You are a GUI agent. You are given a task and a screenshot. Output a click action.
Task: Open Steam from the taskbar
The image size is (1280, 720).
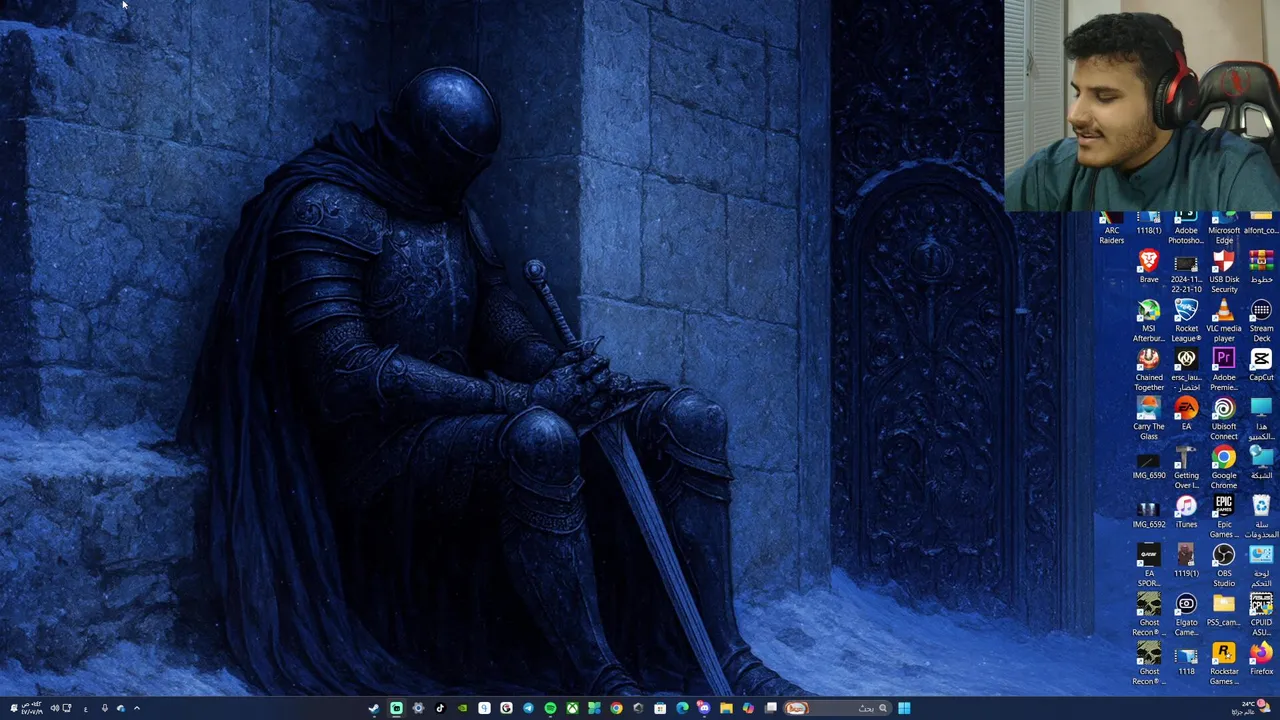(374, 708)
